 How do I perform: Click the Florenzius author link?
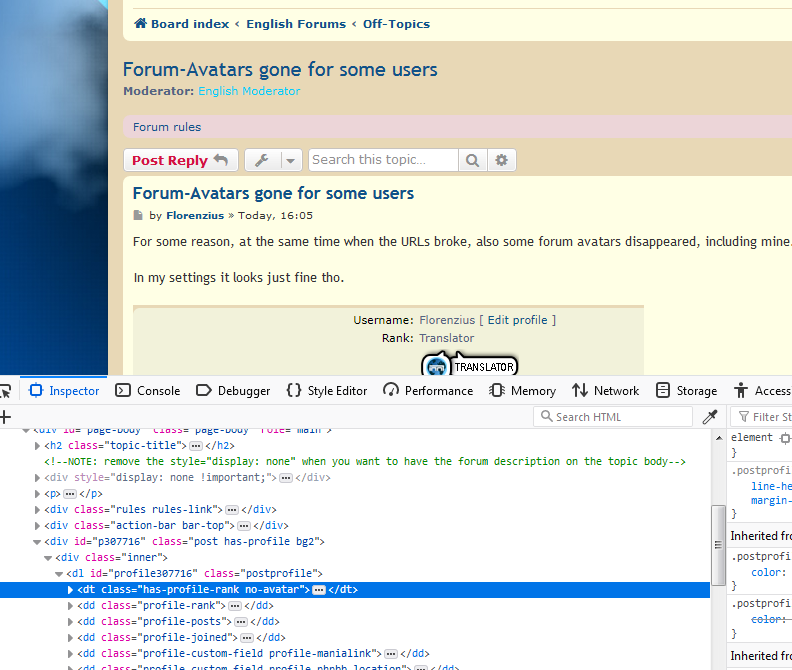pos(195,215)
